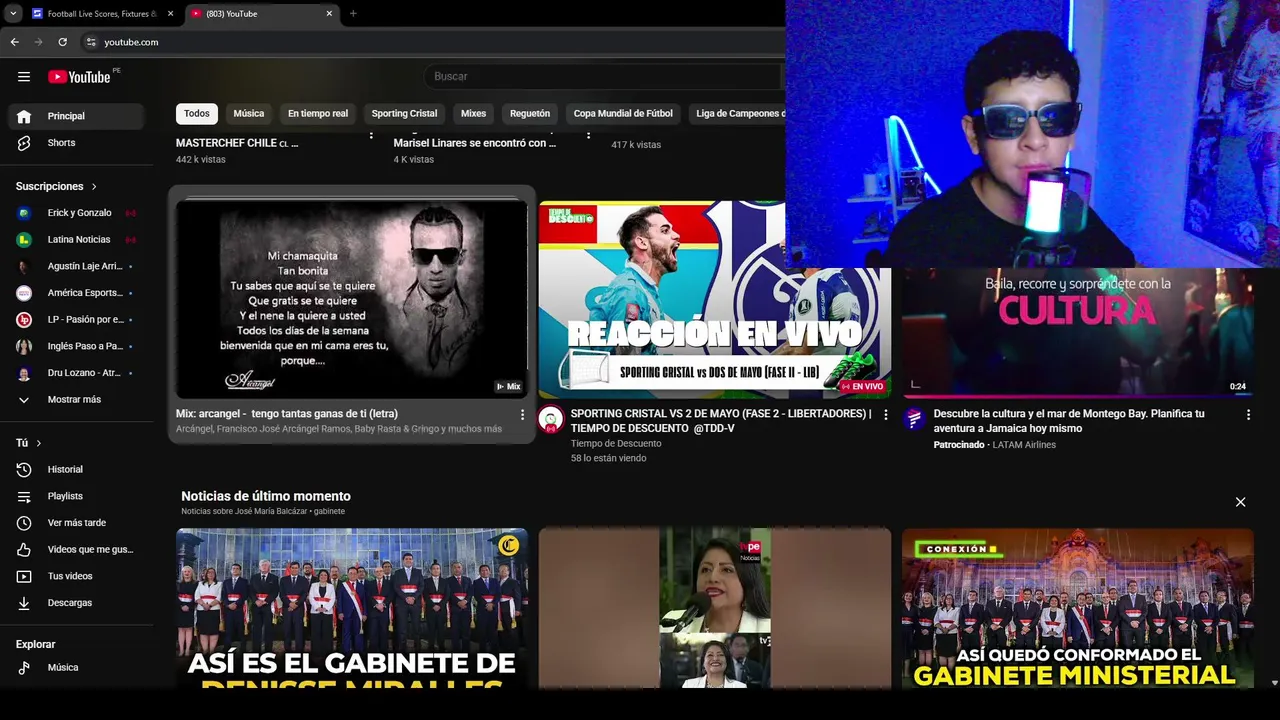Image resolution: width=1280 pixels, height=720 pixels.
Task: Expand the Tú section chevron
Action: [39, 443]
